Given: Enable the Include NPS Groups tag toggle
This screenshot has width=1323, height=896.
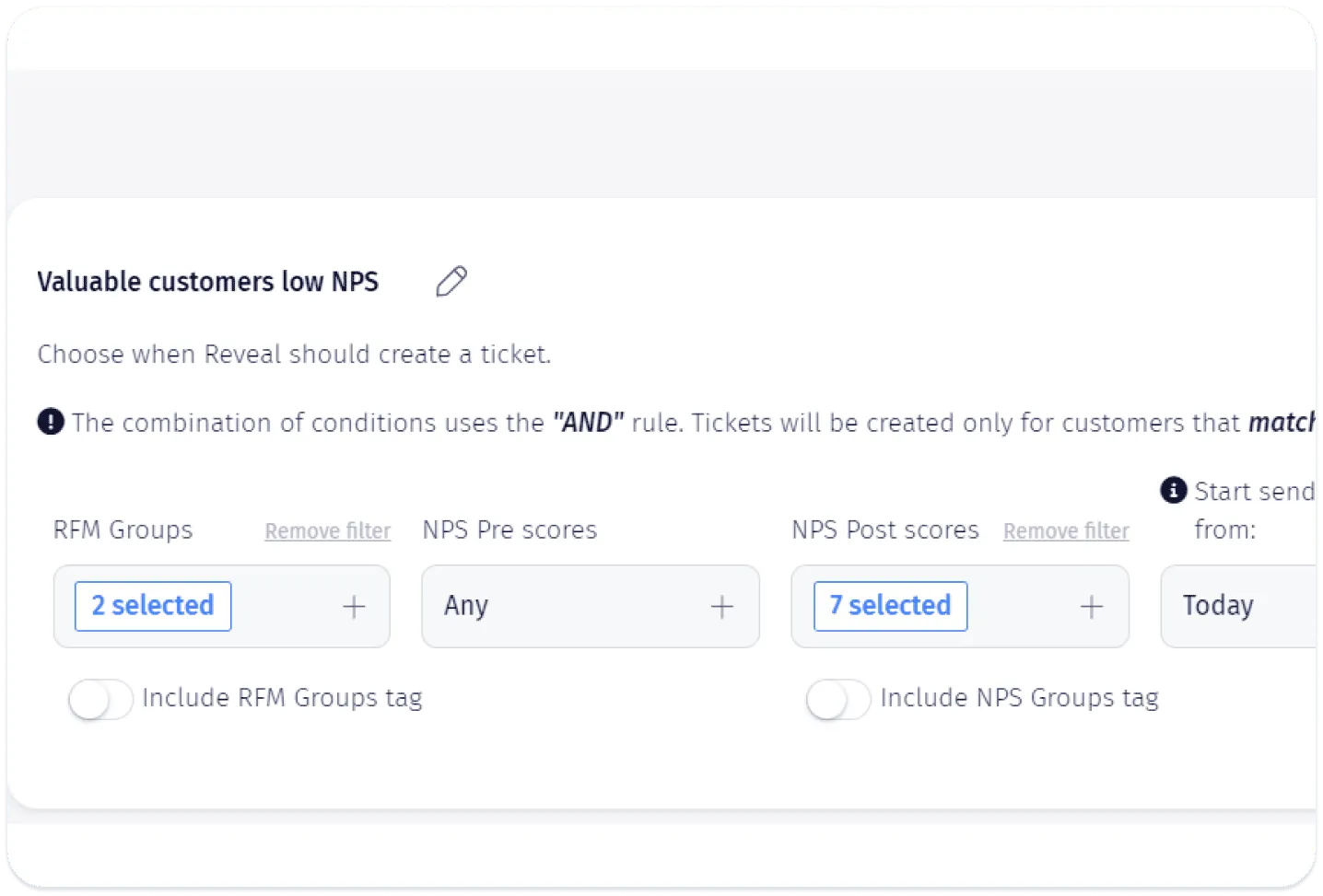Looking at the screenshot, I should click(x=838, y=700).
